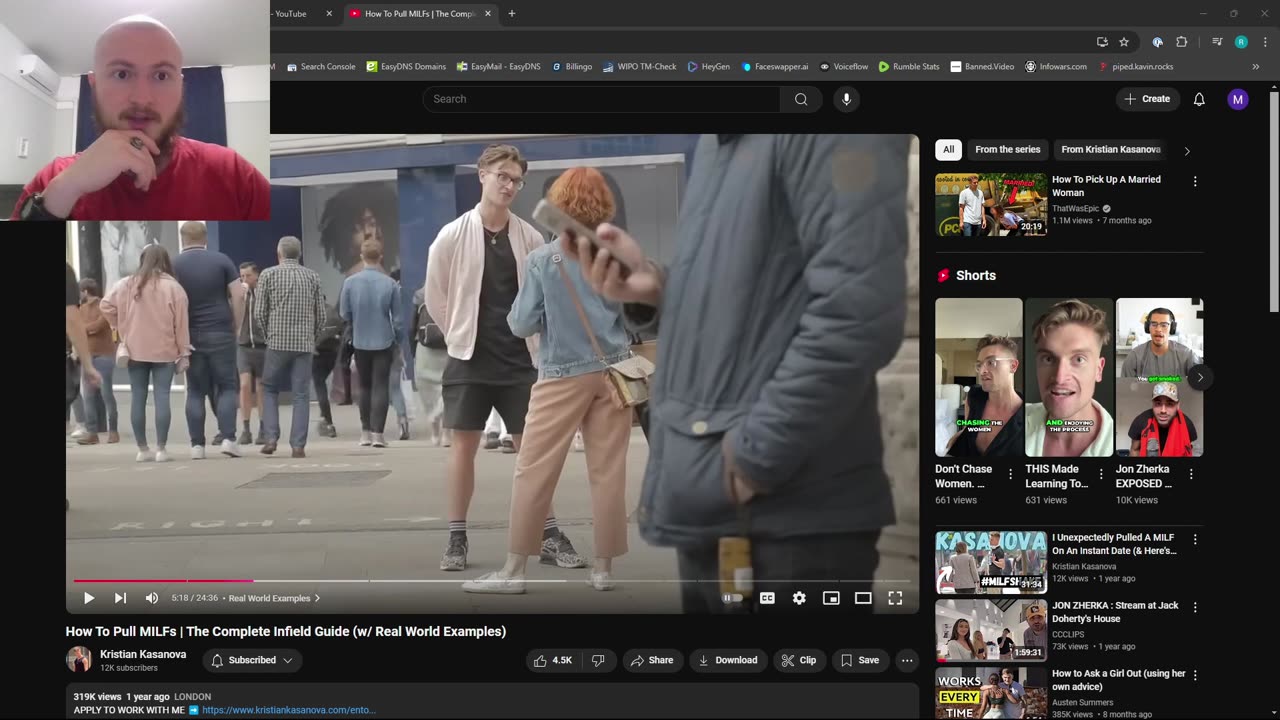This screenshot has width=1280, height=720.
Task: Open Kristian Kasanova channel avatar
Action: click(x=79, y=659)
